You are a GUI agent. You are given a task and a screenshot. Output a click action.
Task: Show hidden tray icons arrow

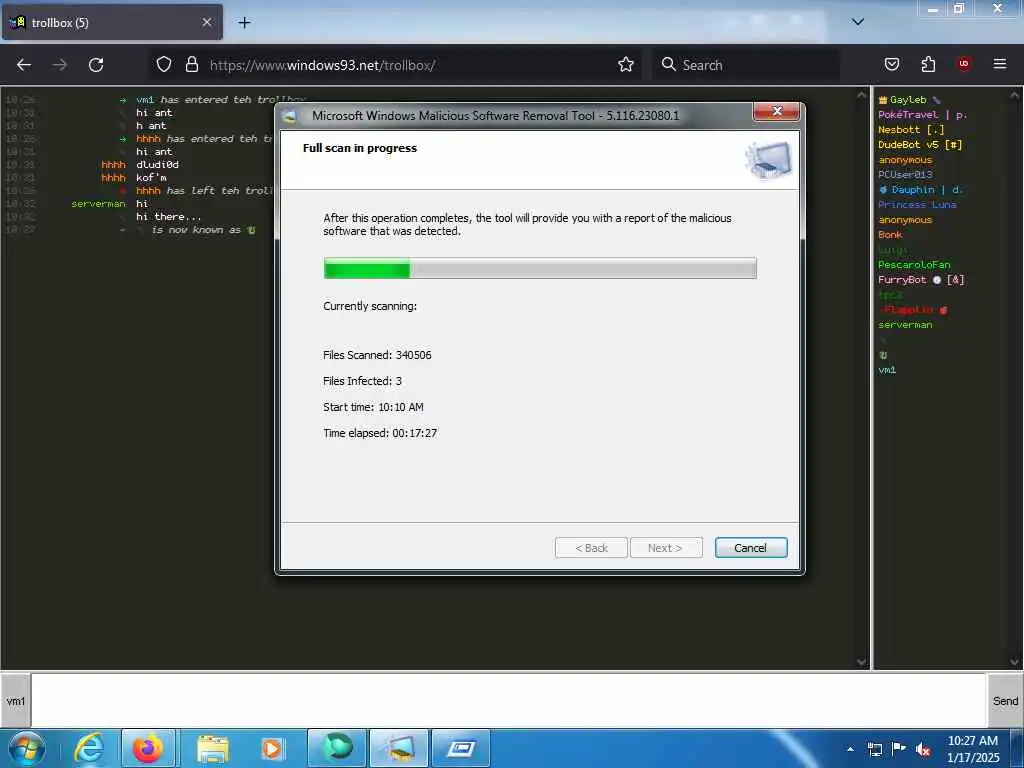(850, 749)
